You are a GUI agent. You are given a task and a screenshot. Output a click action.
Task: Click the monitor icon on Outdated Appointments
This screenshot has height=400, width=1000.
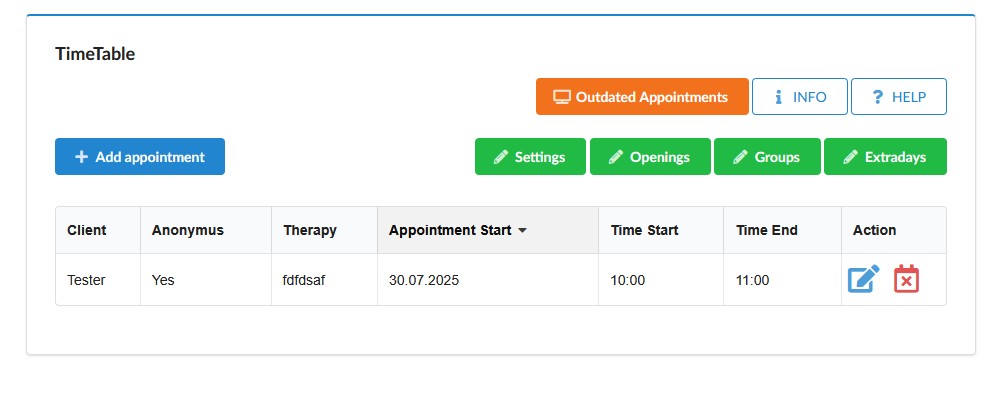click(561, 97)
